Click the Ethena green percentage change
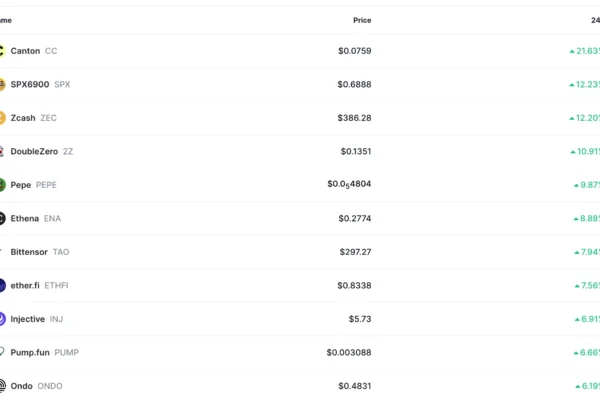This screenshot has width=600, height=400. pyautogui.click(x=587, y=218)
